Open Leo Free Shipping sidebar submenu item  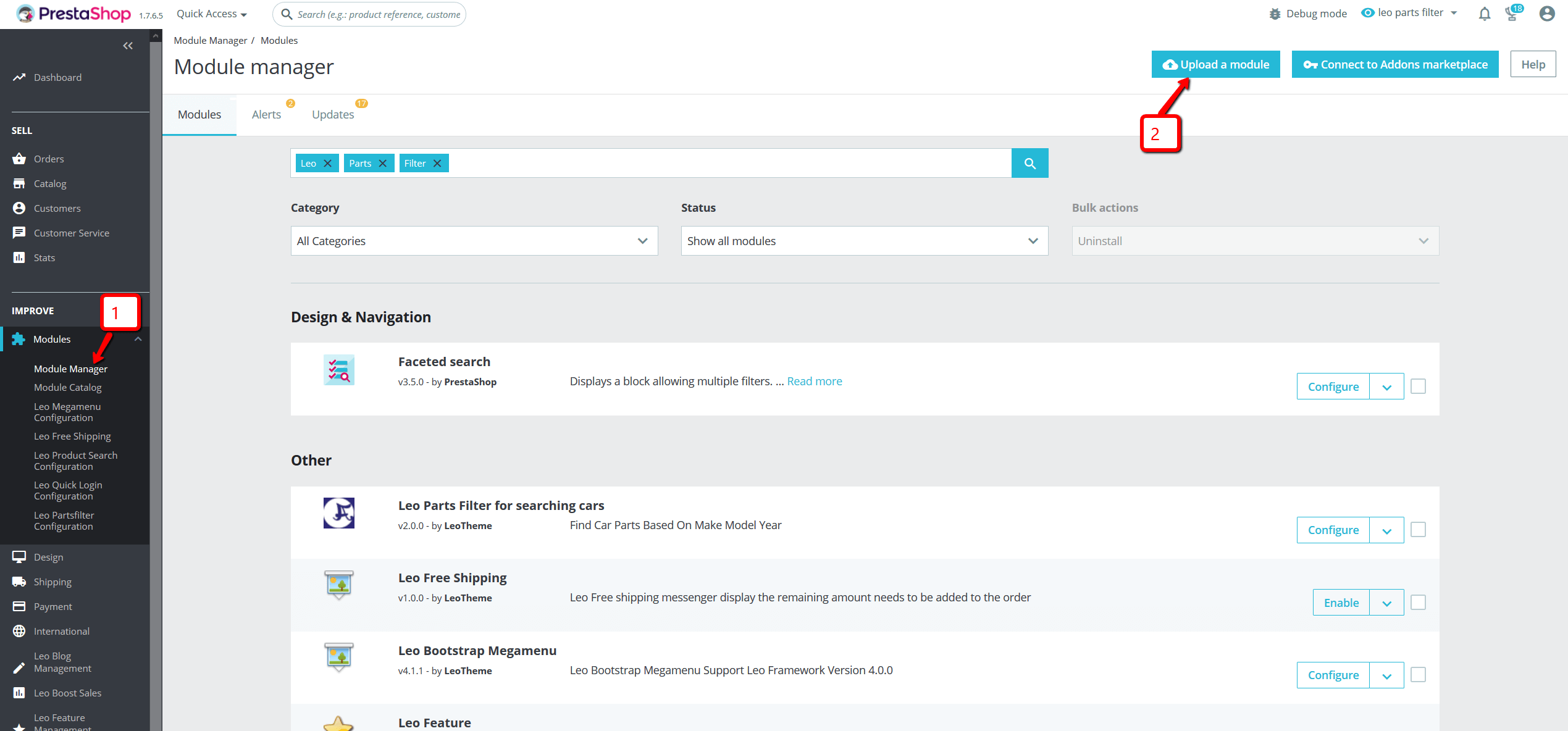point(72,436)
